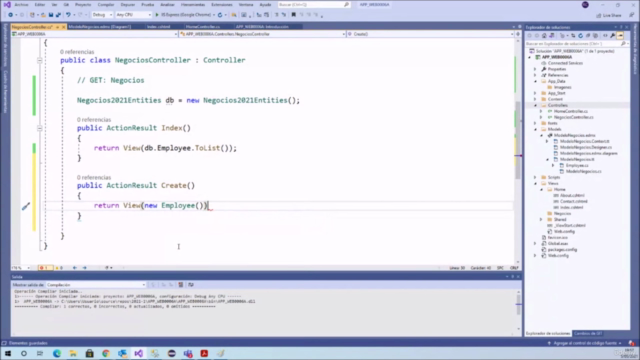Open the Mostrar salida de Compilación dropdown

pyautogui.click(x=96, y=285)
